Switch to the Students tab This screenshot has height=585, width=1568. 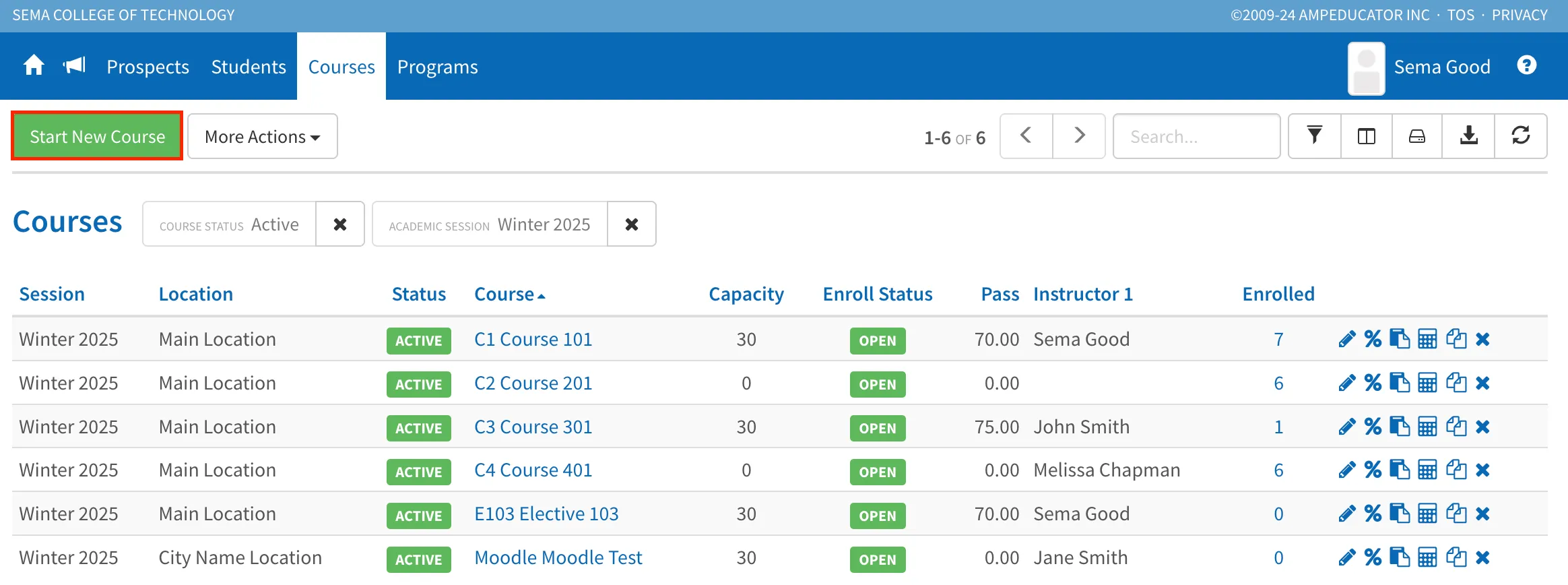249,67
